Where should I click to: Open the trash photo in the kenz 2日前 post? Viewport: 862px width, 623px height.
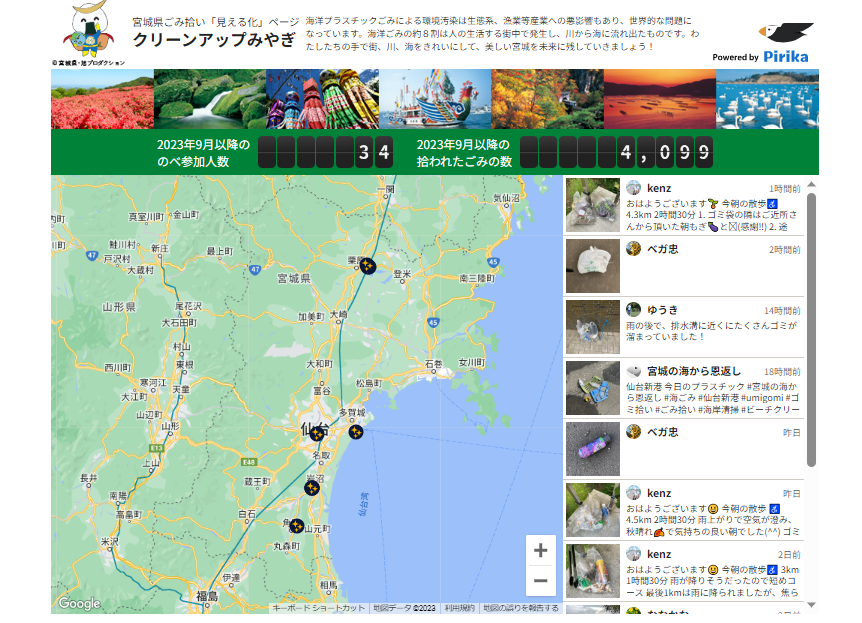(593, 571)
